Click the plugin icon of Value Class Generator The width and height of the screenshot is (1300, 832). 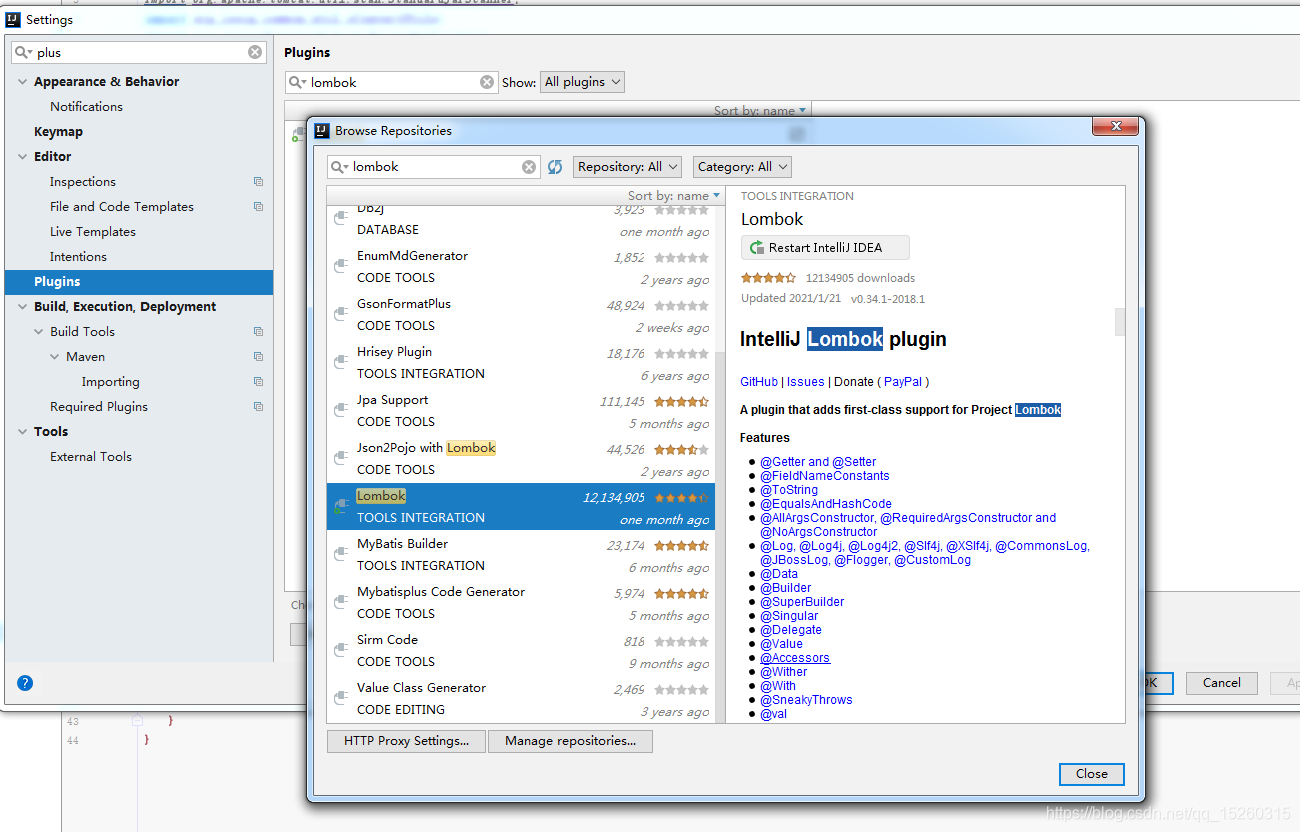point(341,698)
